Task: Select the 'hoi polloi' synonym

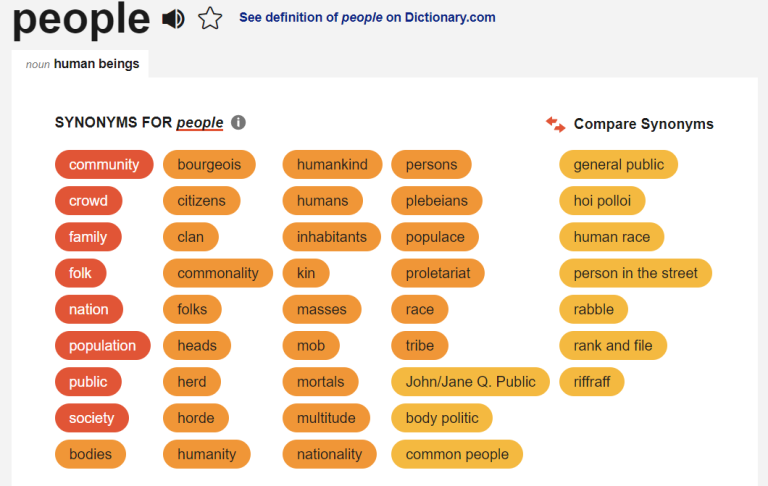Action: click(602, 200)
